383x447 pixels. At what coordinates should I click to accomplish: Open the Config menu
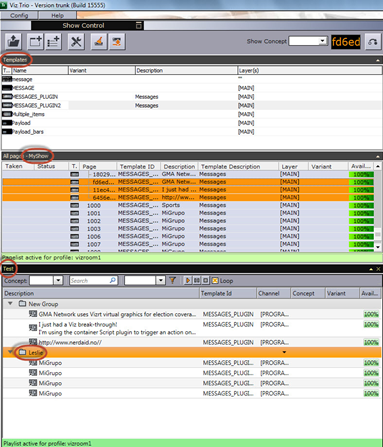click(x=19, y=15)
